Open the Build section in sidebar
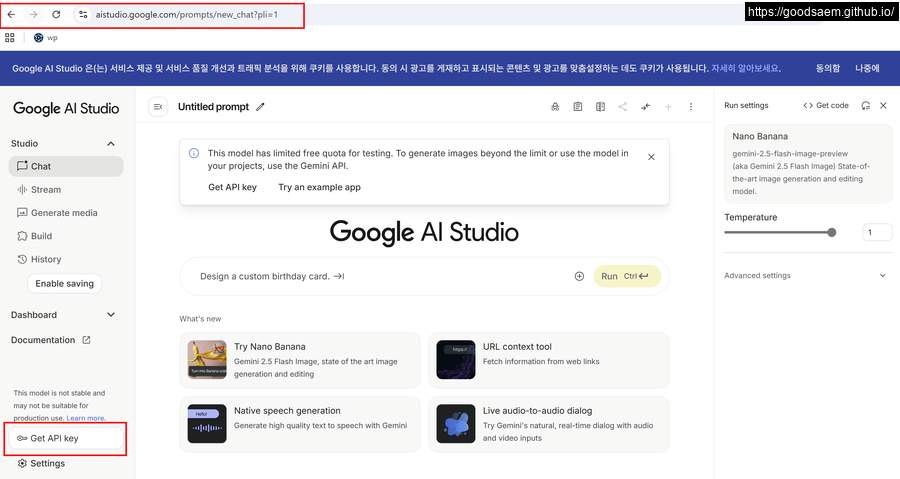The height and width of the screenshot is (479, 900). point(41,236)
